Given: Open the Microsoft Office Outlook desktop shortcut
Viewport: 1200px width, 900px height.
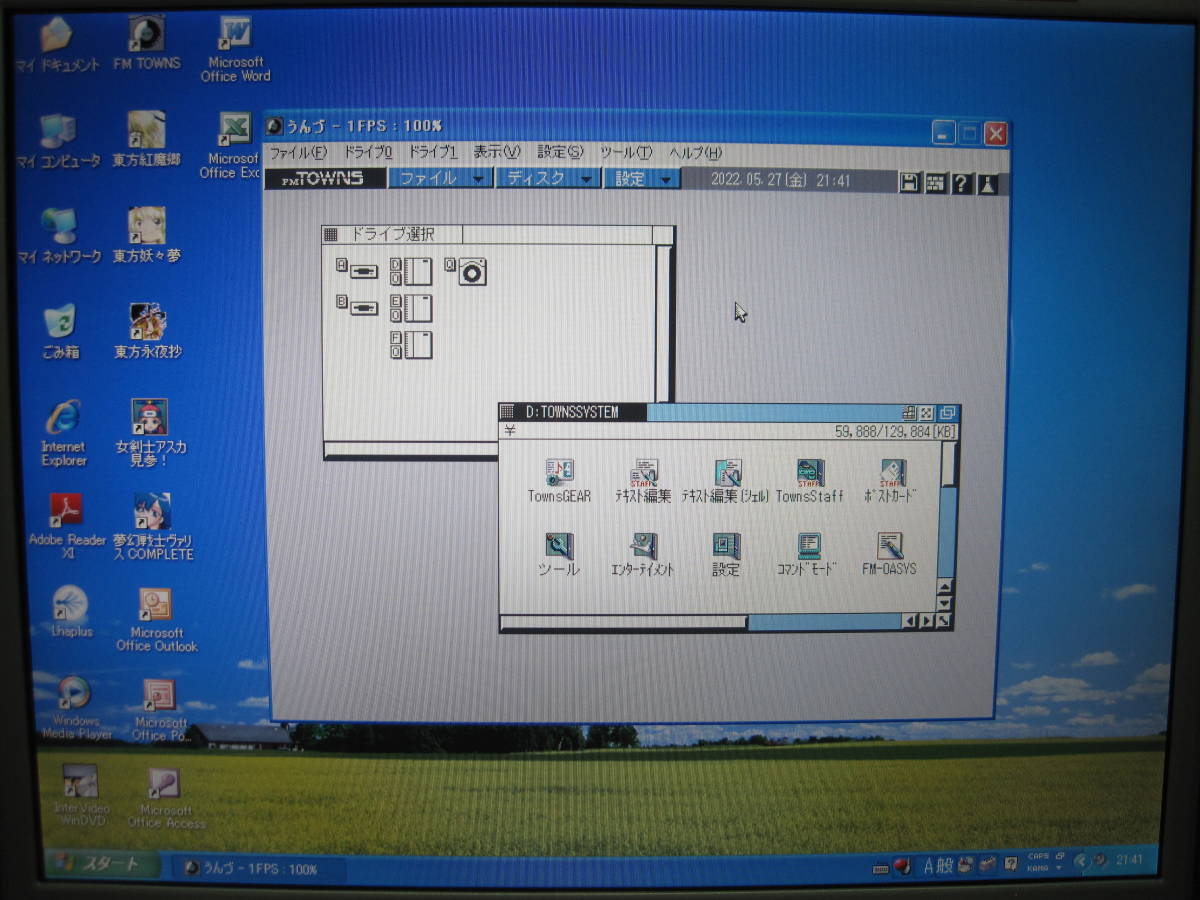Looking at the screenshot, I should tap(157, 620).
